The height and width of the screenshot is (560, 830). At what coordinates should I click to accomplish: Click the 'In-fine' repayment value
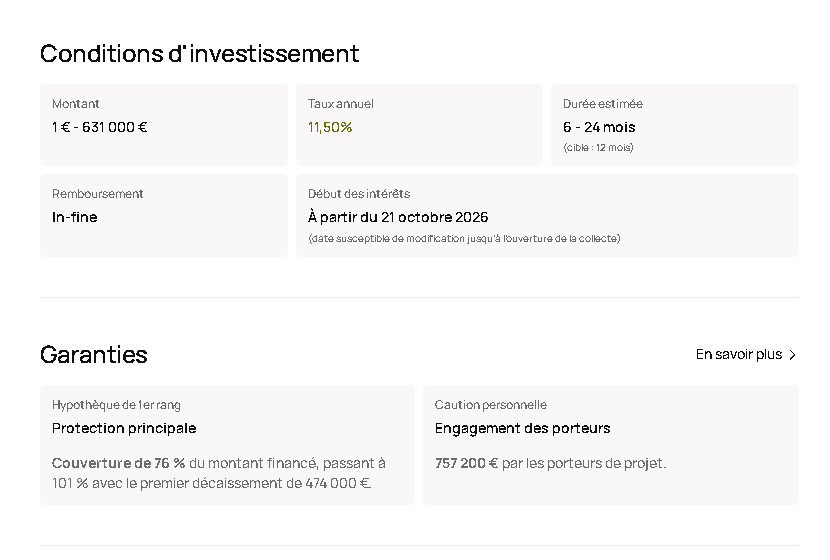coord(75,217)
